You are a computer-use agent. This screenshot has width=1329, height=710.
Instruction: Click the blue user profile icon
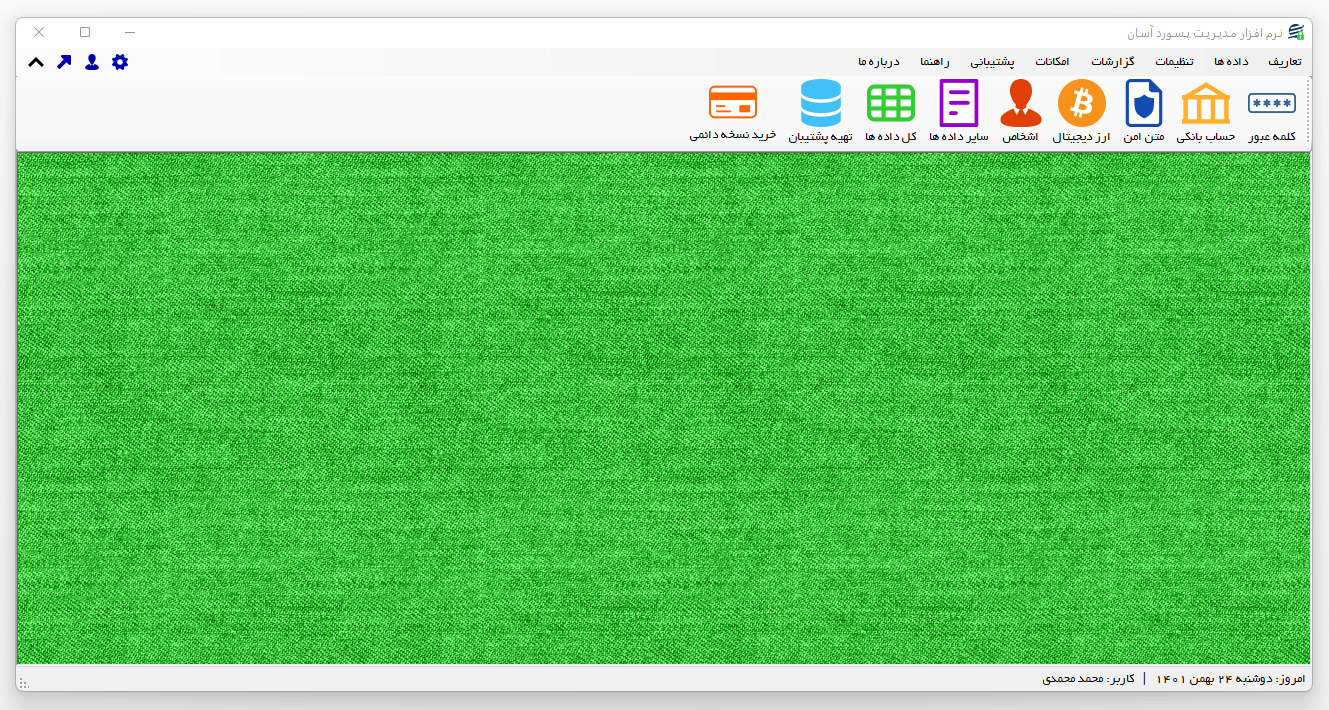pyautogui.click(x=92, y=62)
